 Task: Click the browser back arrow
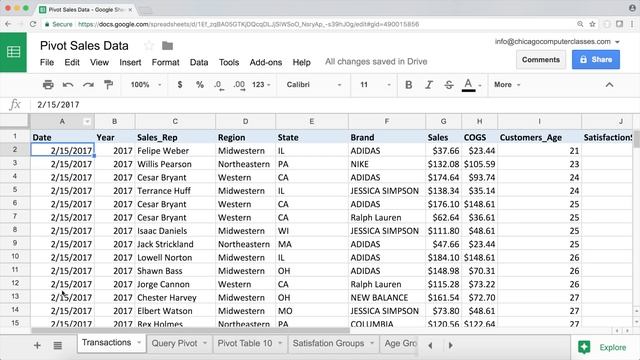pos(8,24)
